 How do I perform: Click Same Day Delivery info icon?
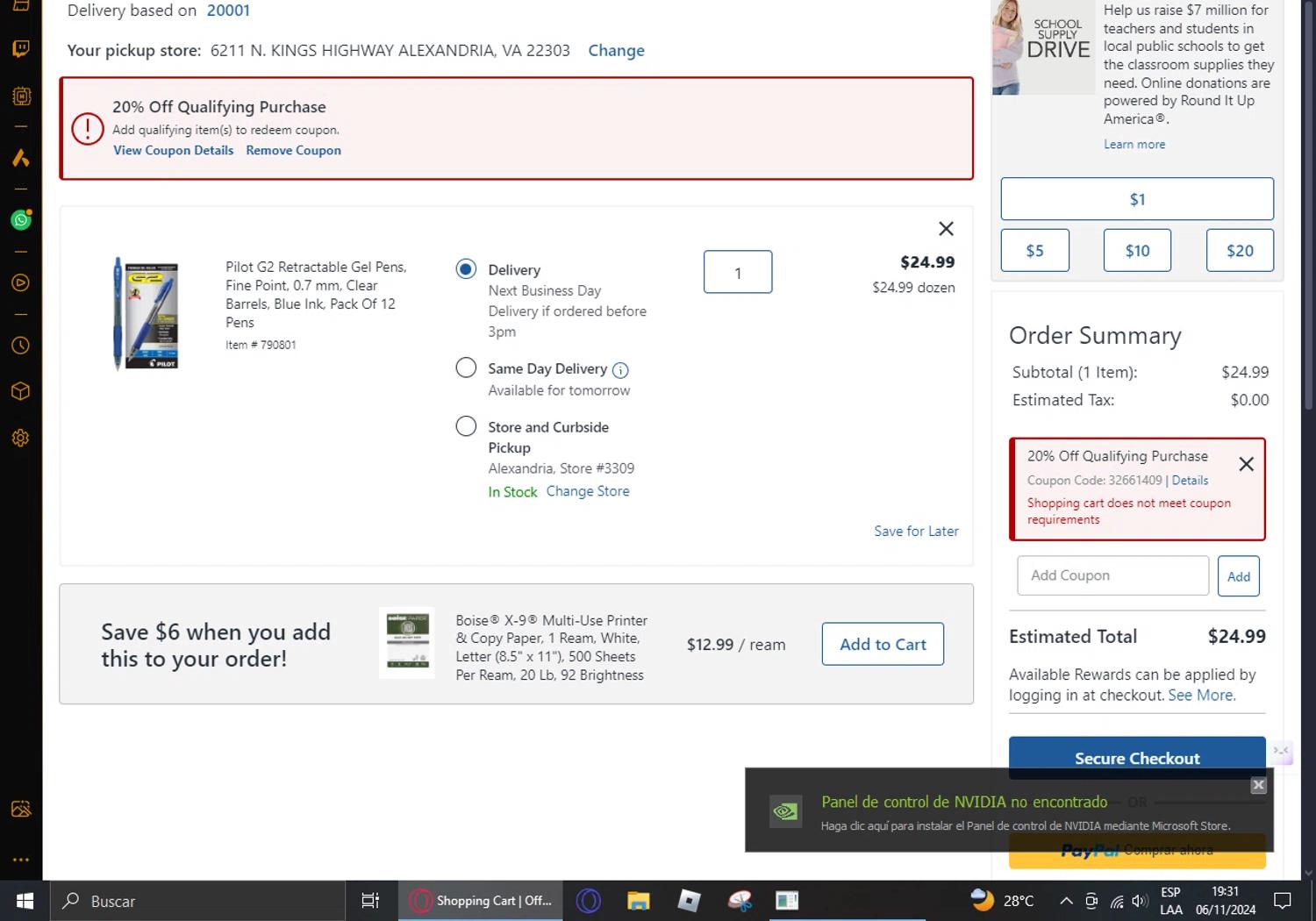[x=620, y=370]
